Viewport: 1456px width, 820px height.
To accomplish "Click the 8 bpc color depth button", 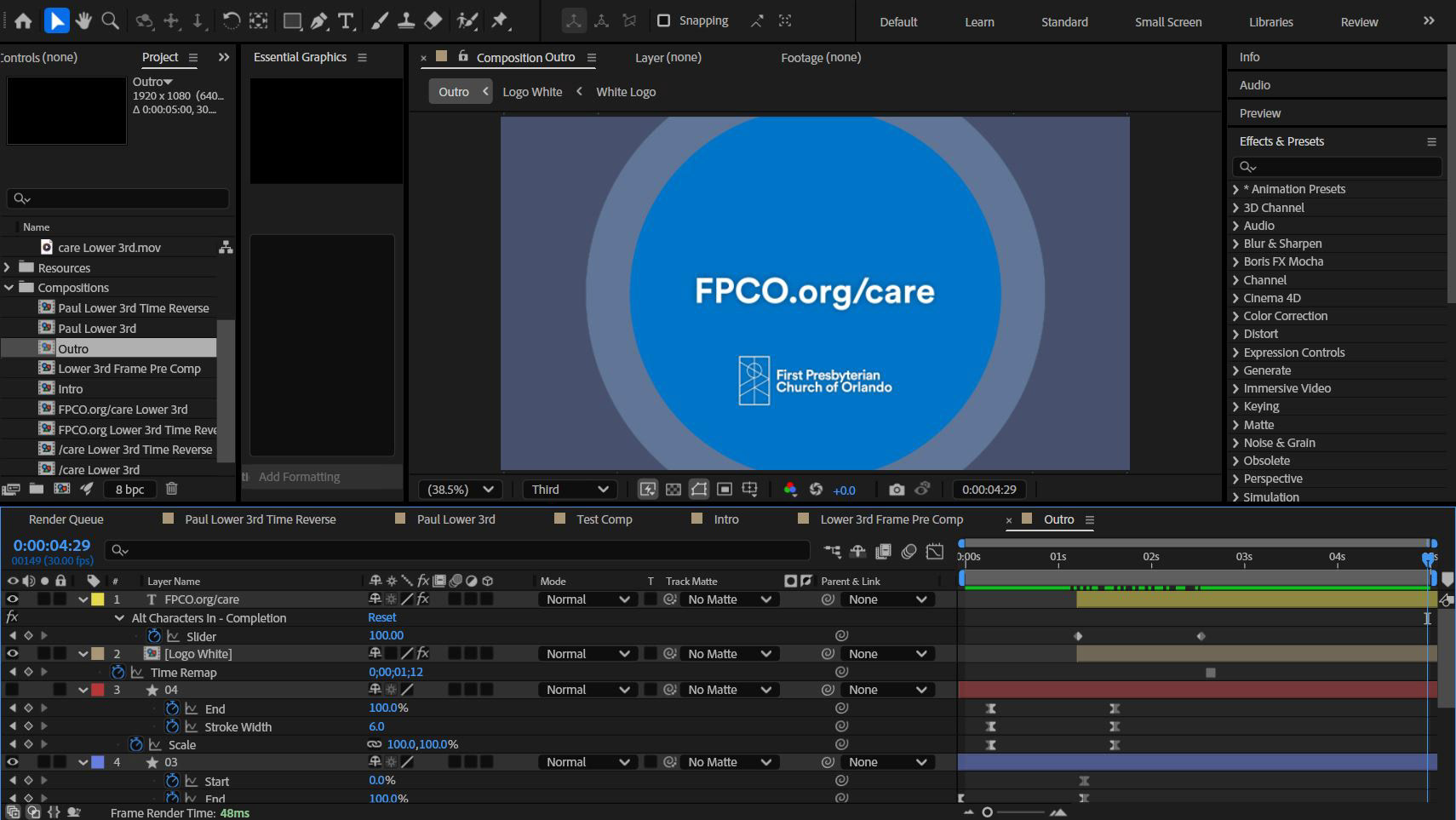I will [x=129, y=490].
